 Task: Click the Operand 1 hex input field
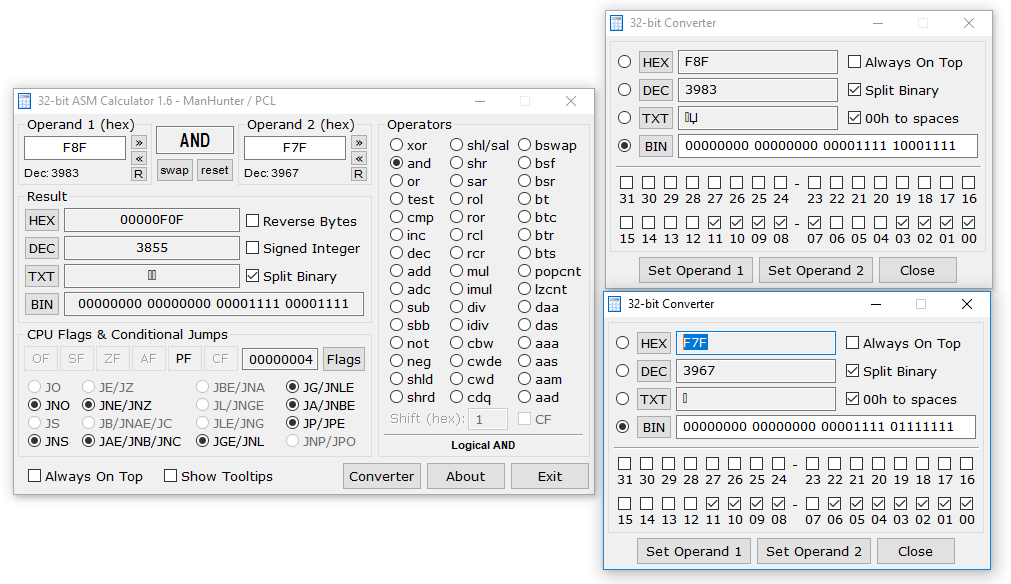point(75,148)
